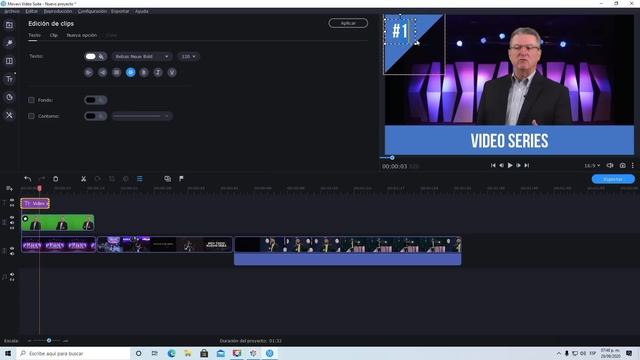Switch to the Nueva opción tab
Viewport: 640px width, 360px height.
[x=82, y=36]
